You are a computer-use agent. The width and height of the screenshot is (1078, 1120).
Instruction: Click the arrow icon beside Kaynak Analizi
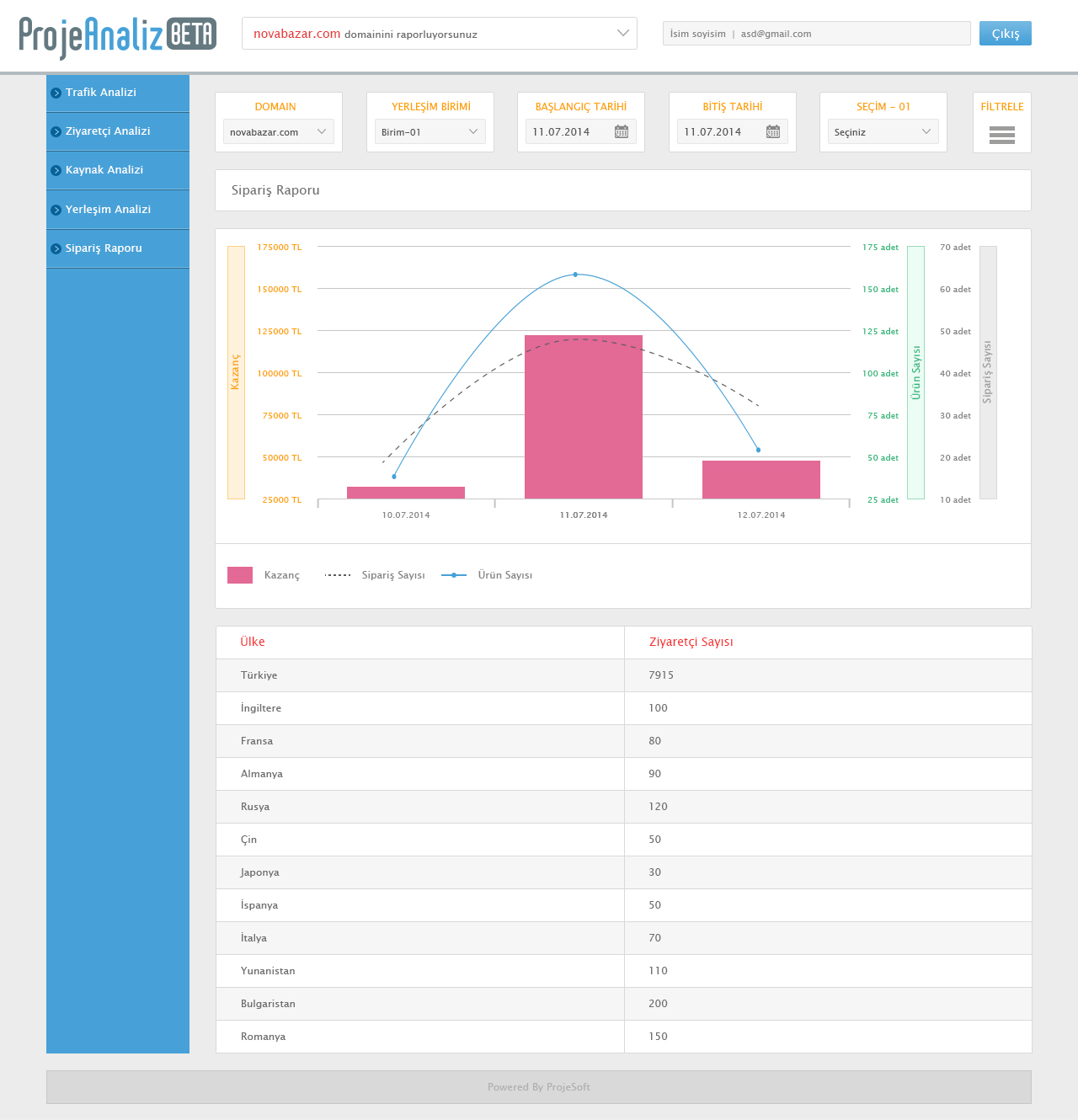tap(56, 170)
